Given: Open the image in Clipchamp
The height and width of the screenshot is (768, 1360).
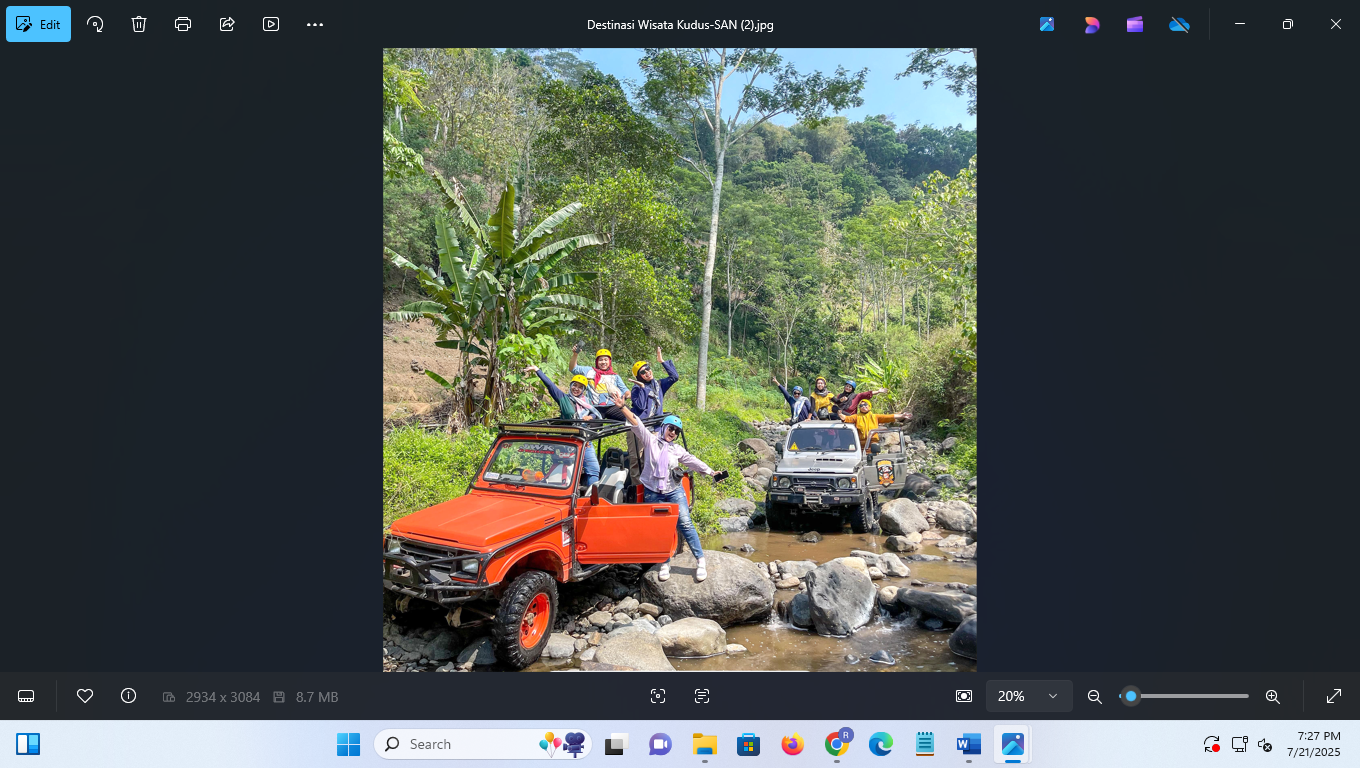Looking at the screenshot, I should pos(1135,23).
